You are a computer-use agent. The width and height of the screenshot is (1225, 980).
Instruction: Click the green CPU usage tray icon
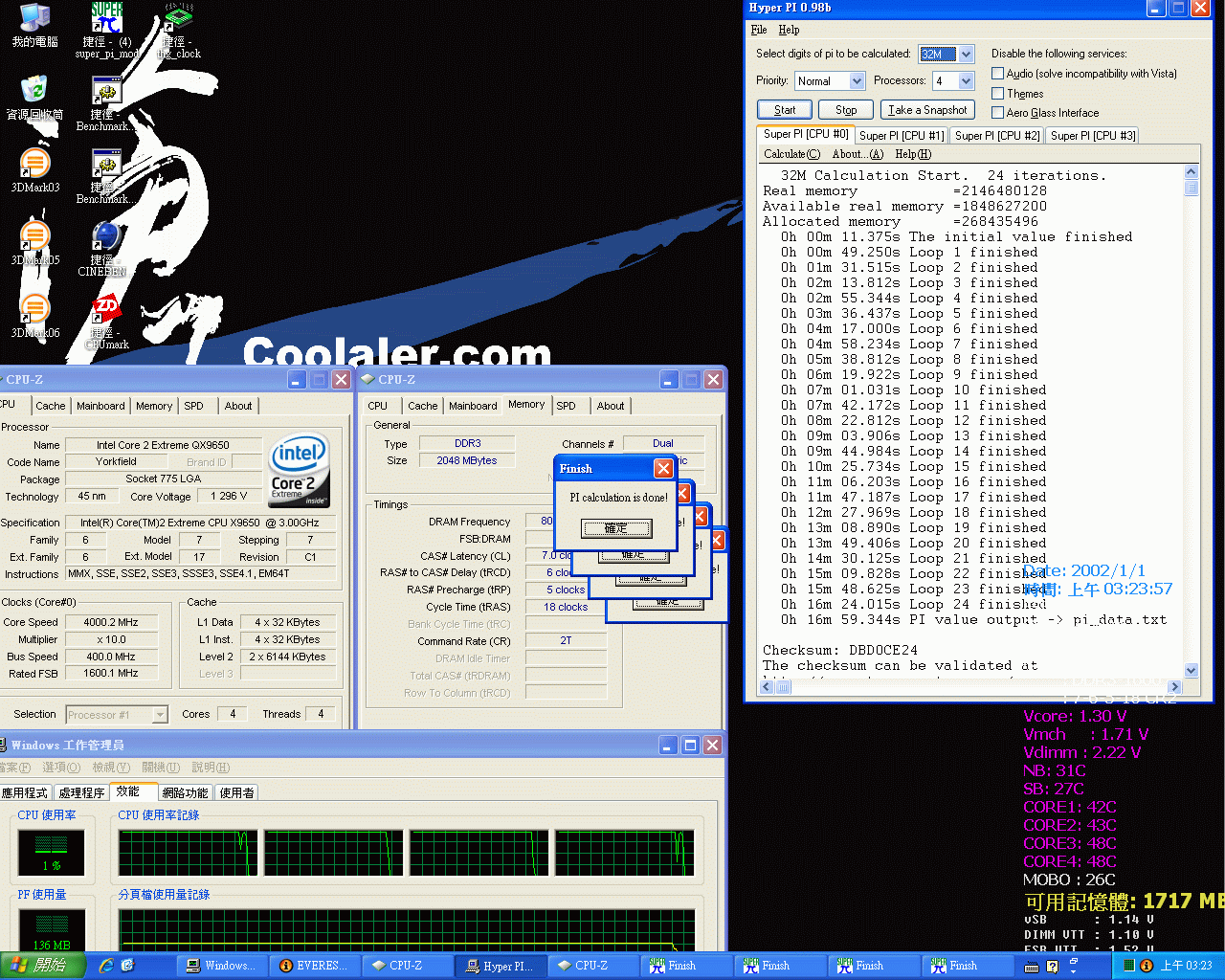point(1129,966)
